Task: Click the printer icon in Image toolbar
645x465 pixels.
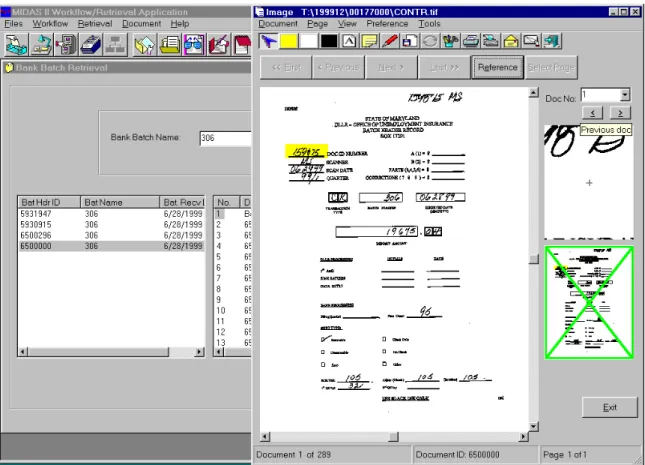Action: coord(470,41)
